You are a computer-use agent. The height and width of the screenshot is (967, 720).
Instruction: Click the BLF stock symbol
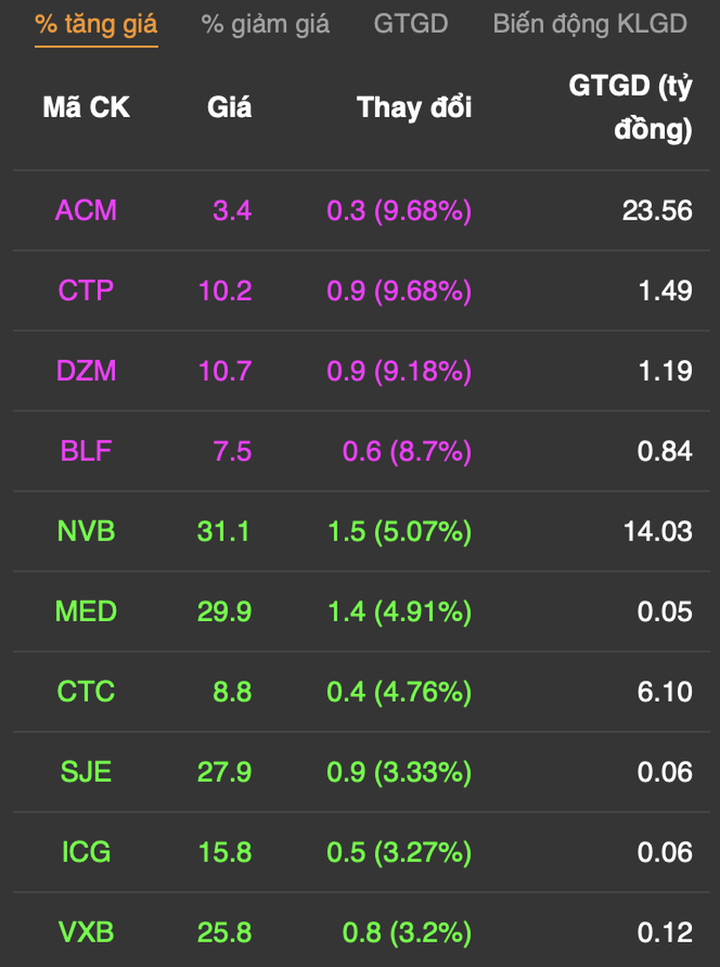click(86, 451)
